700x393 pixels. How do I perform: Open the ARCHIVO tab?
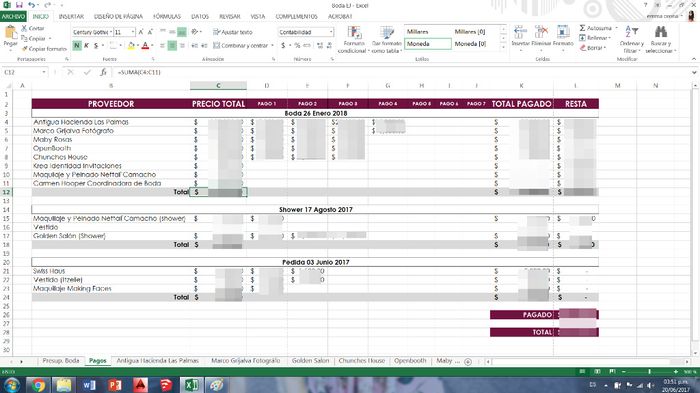click(x=13, y=17)
